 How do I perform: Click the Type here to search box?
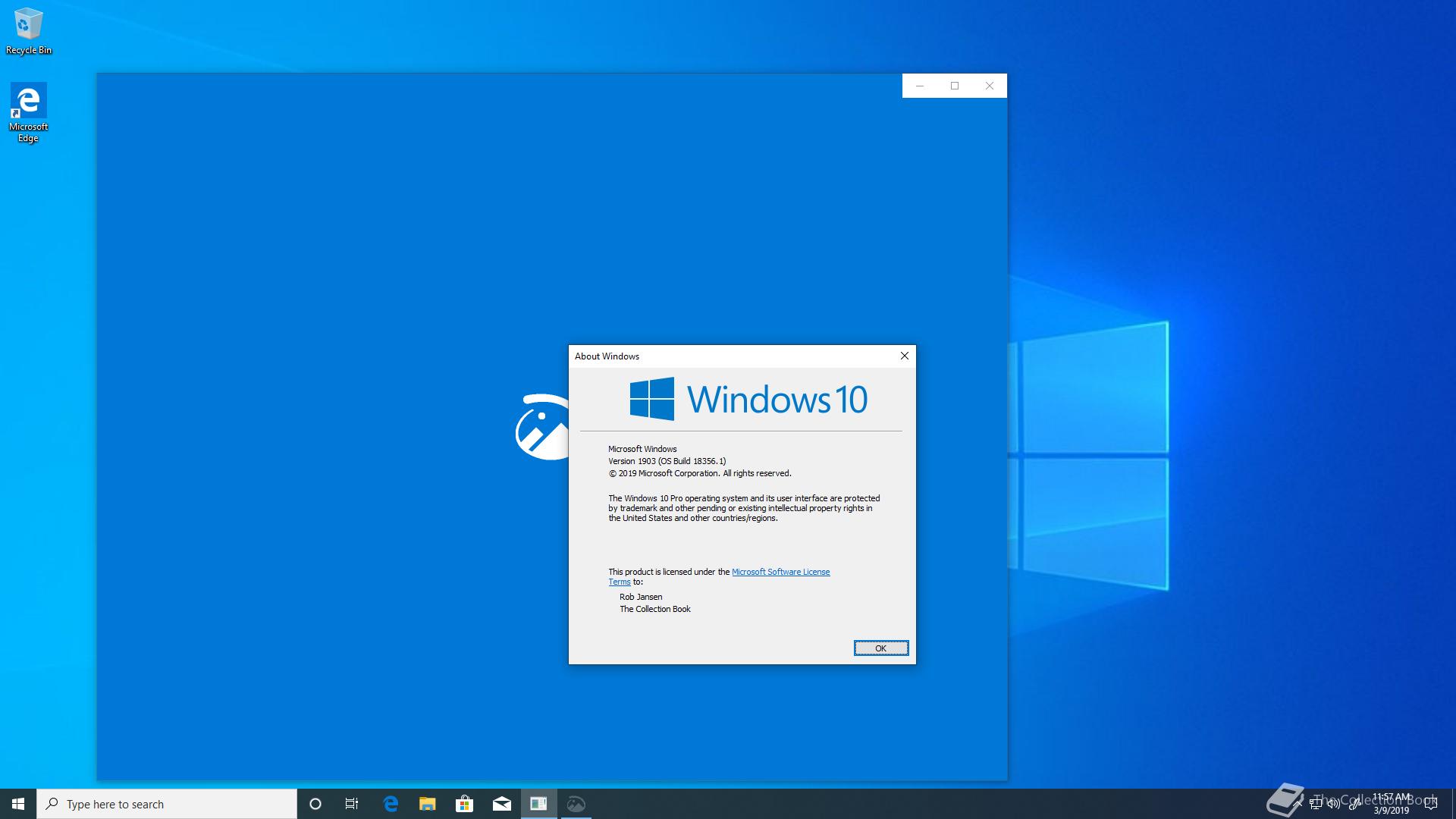tap(167, 804)
